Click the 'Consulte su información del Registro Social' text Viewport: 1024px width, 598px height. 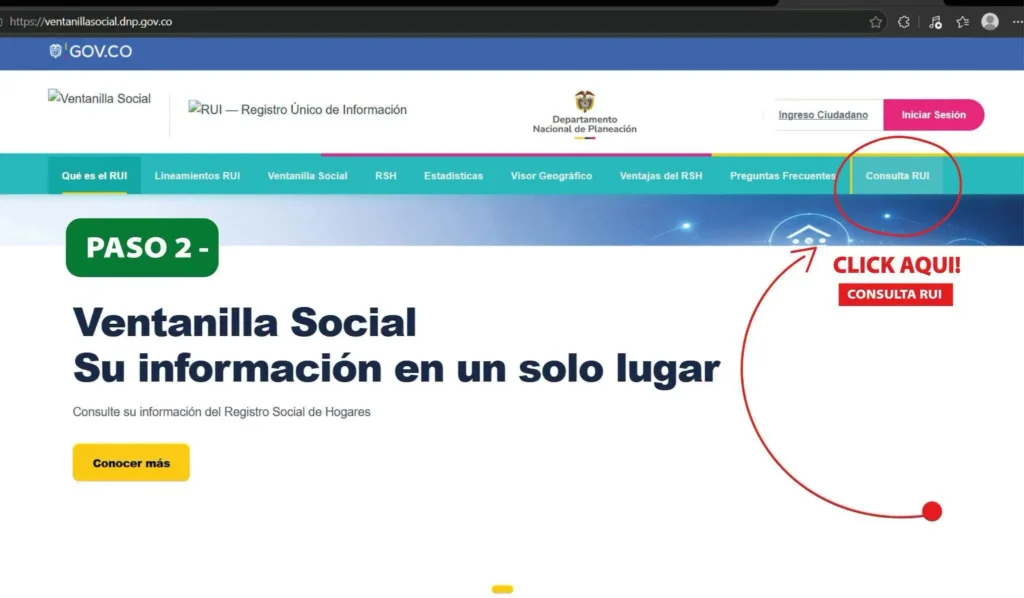[x=221, y=412]
